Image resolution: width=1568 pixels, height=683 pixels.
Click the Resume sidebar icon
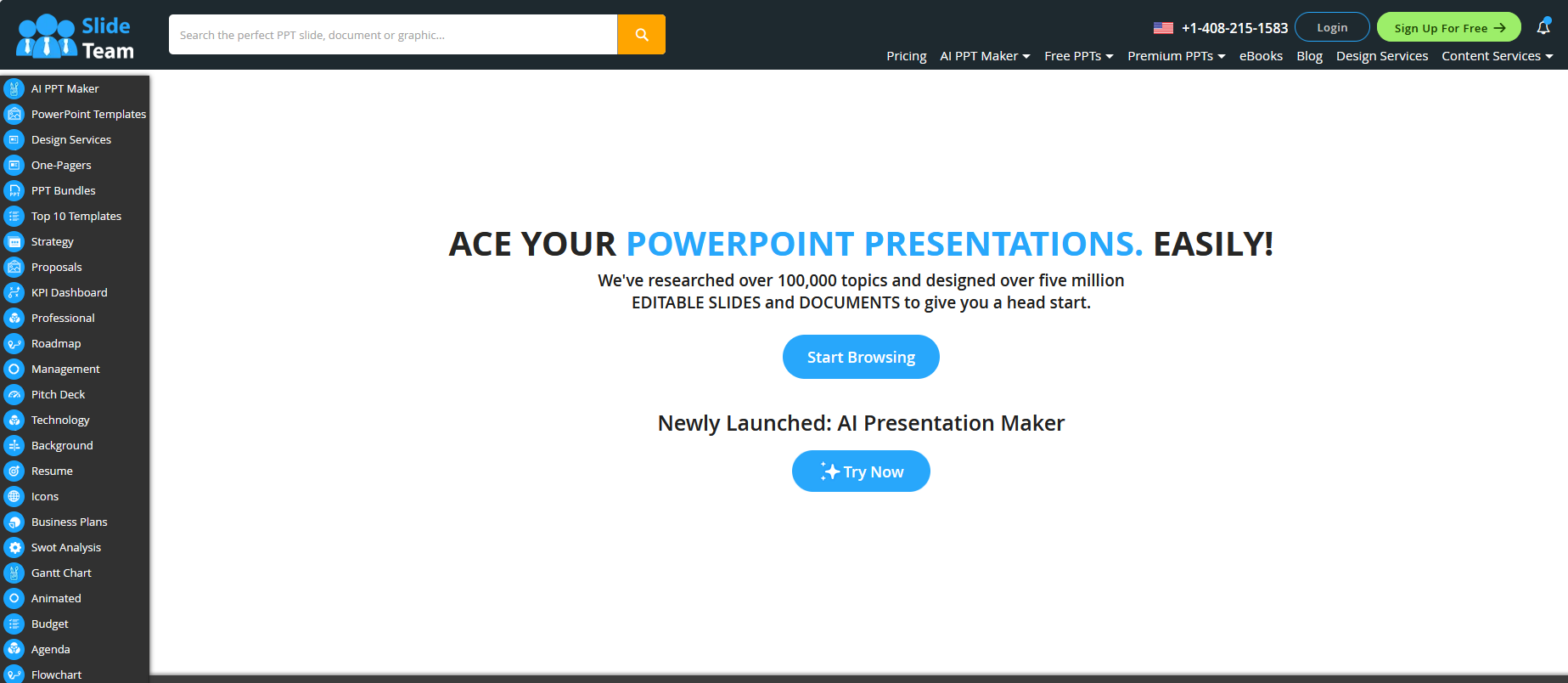click(x=14, y=471)
